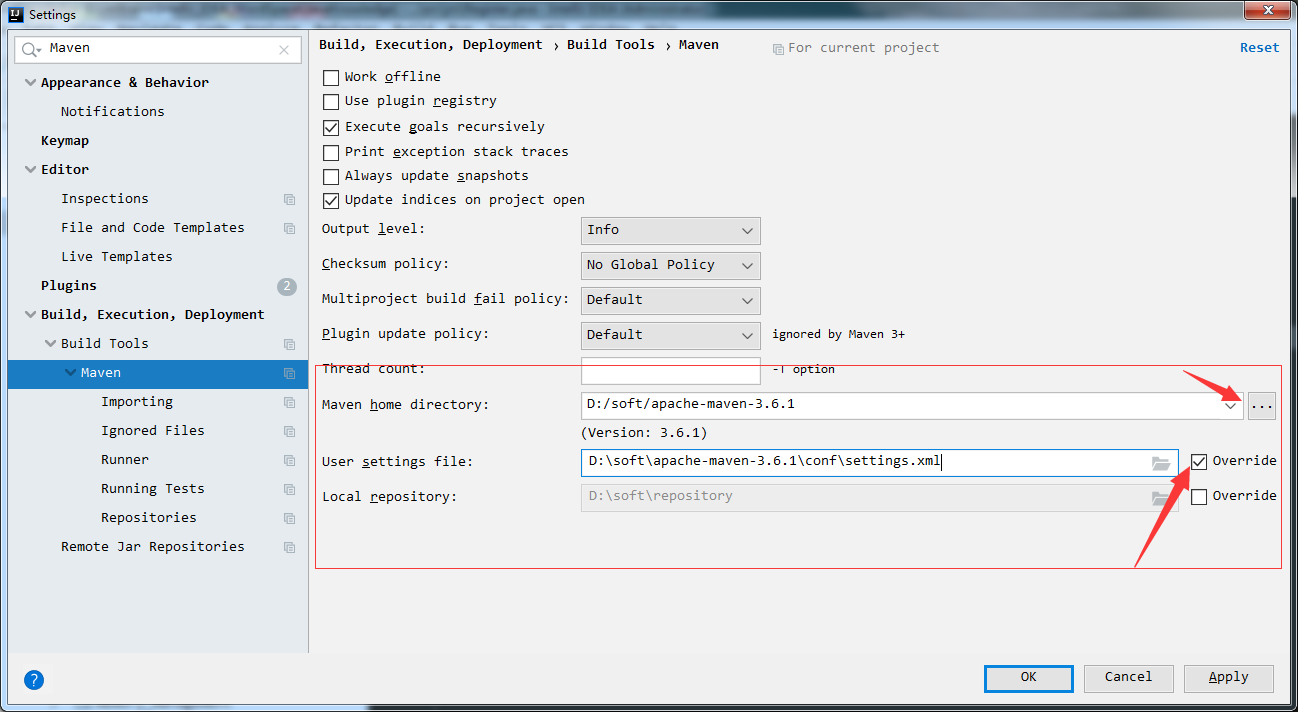The width and height of the screenshot is (1298, 712).
Task: Check Override for Local repository
Action: click(x=1199, y=496)
